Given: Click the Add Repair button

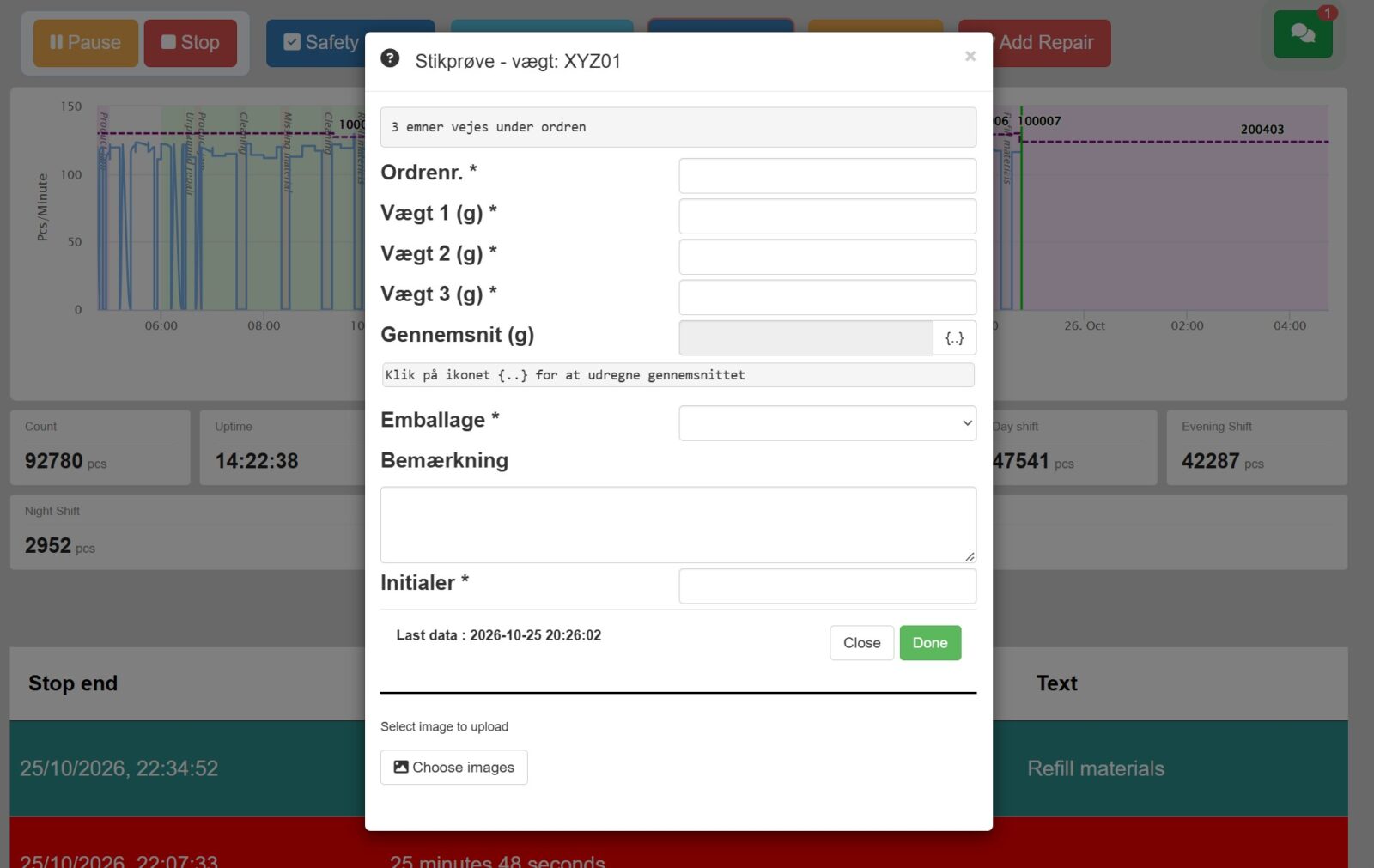Looking at the screenshot, I should click(x=1051, y=43).
